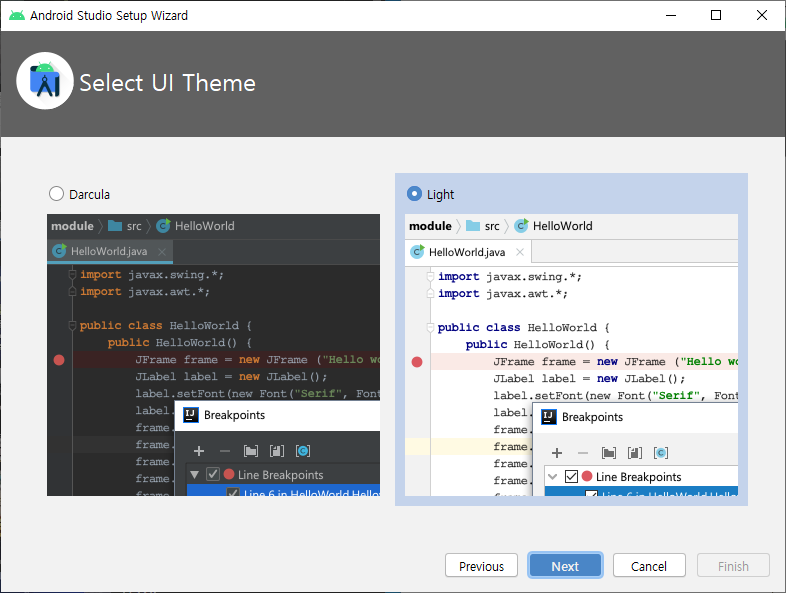Click the Light theme preview image
The height and width of the screenshot is (593, 786).
click(x=571, y=355)
